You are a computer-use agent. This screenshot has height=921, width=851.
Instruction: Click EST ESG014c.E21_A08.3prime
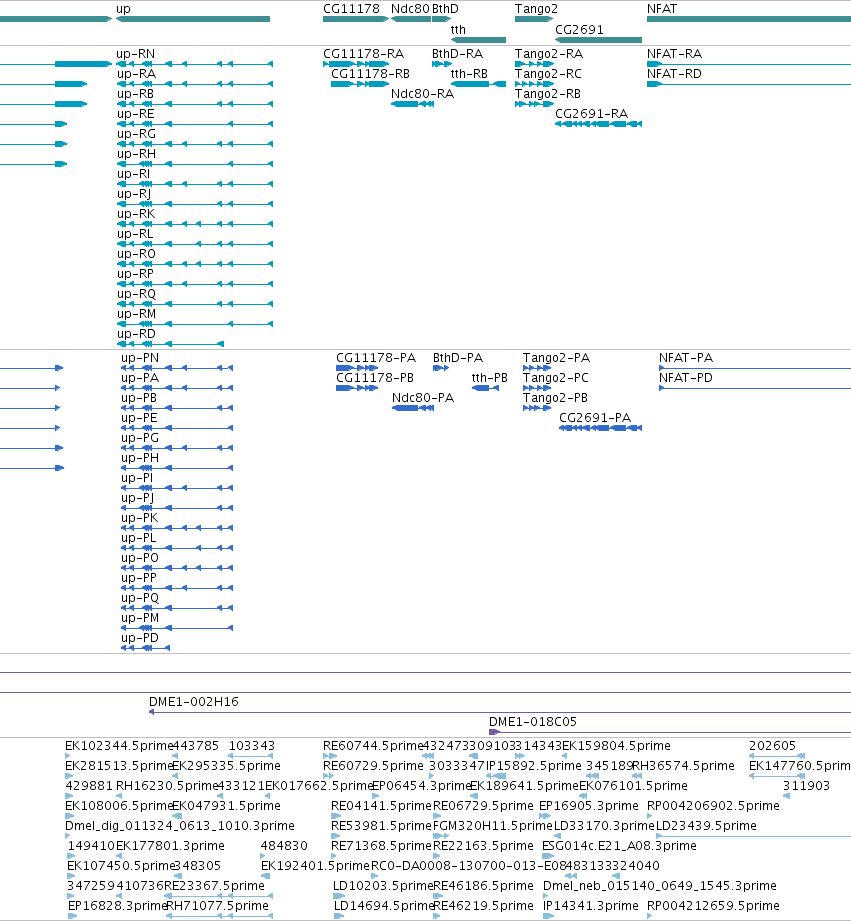pos(619,846)
